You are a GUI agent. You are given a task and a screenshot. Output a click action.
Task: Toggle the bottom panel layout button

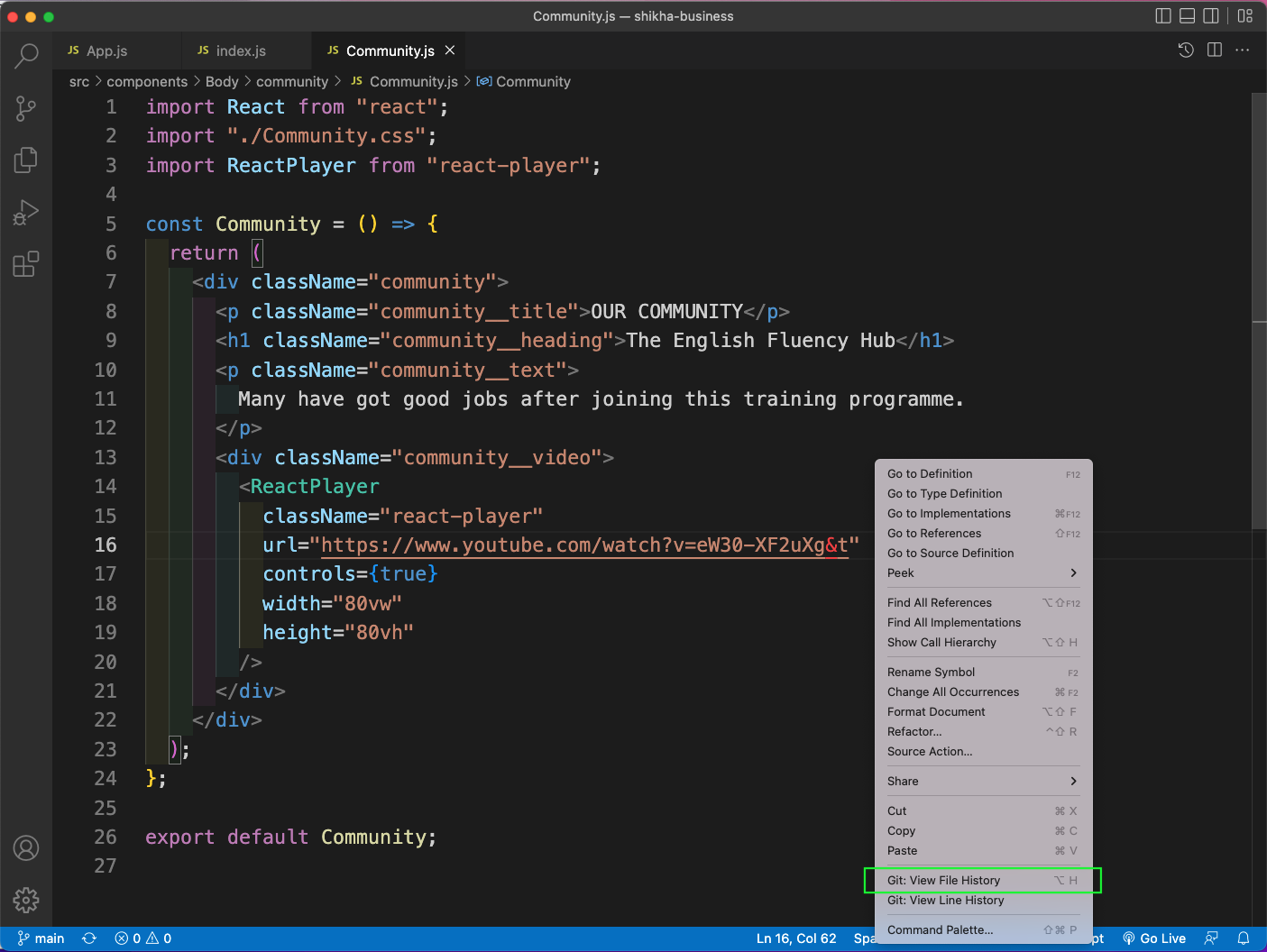pyautogui.click(x=1188, y=16)
